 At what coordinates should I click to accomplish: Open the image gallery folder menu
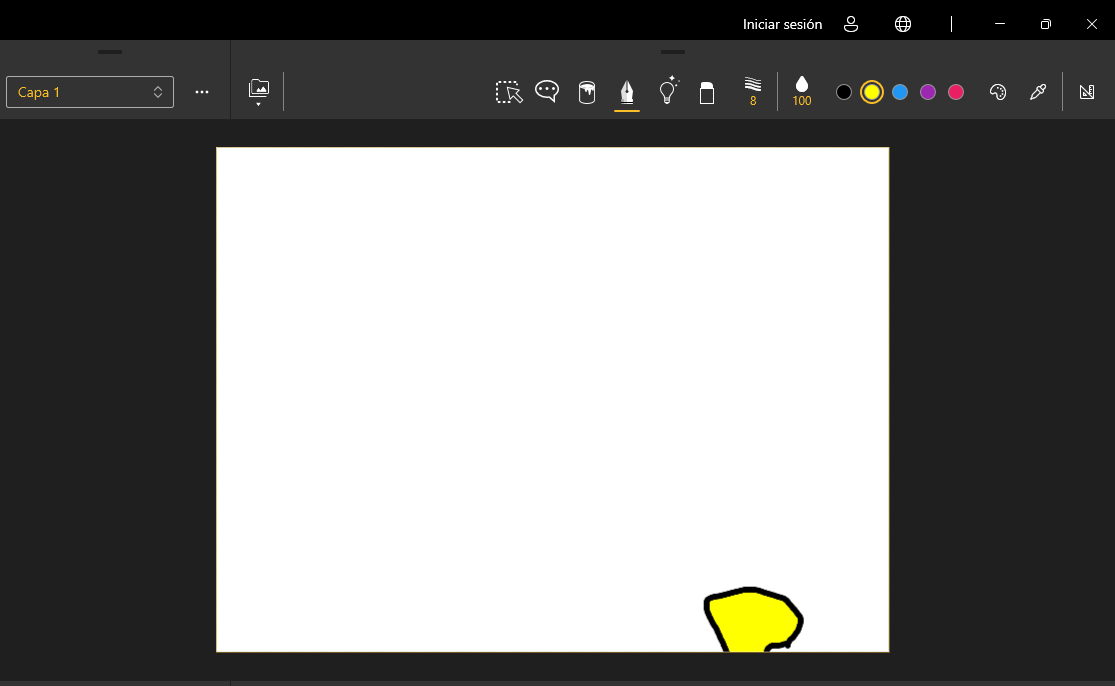point(259,92)
